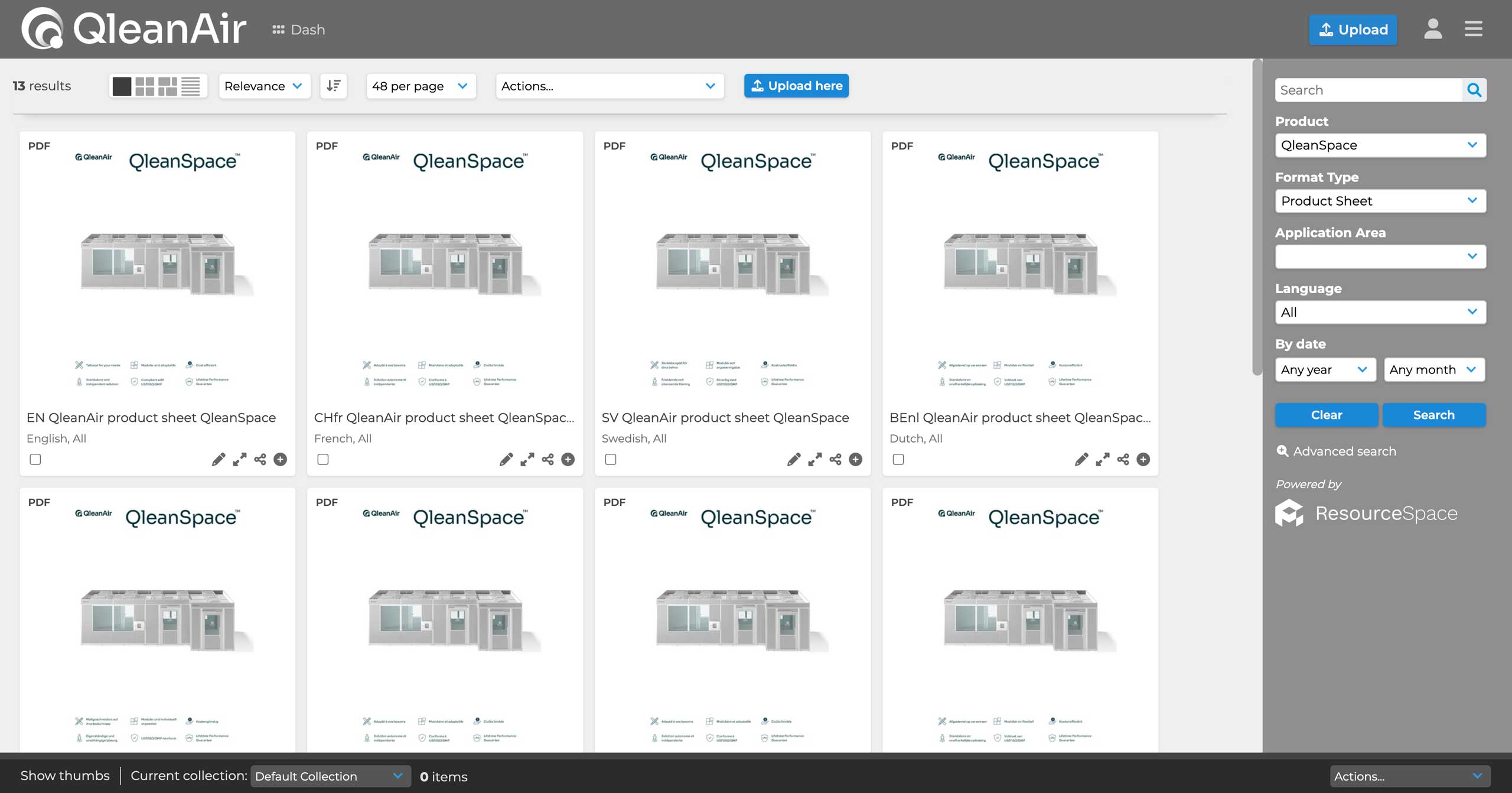The height and width of the screenshot is (793, 1512).
Task: Select the EN product sheet checkbox
Action: pyautogui.click(x=35, y=459)
